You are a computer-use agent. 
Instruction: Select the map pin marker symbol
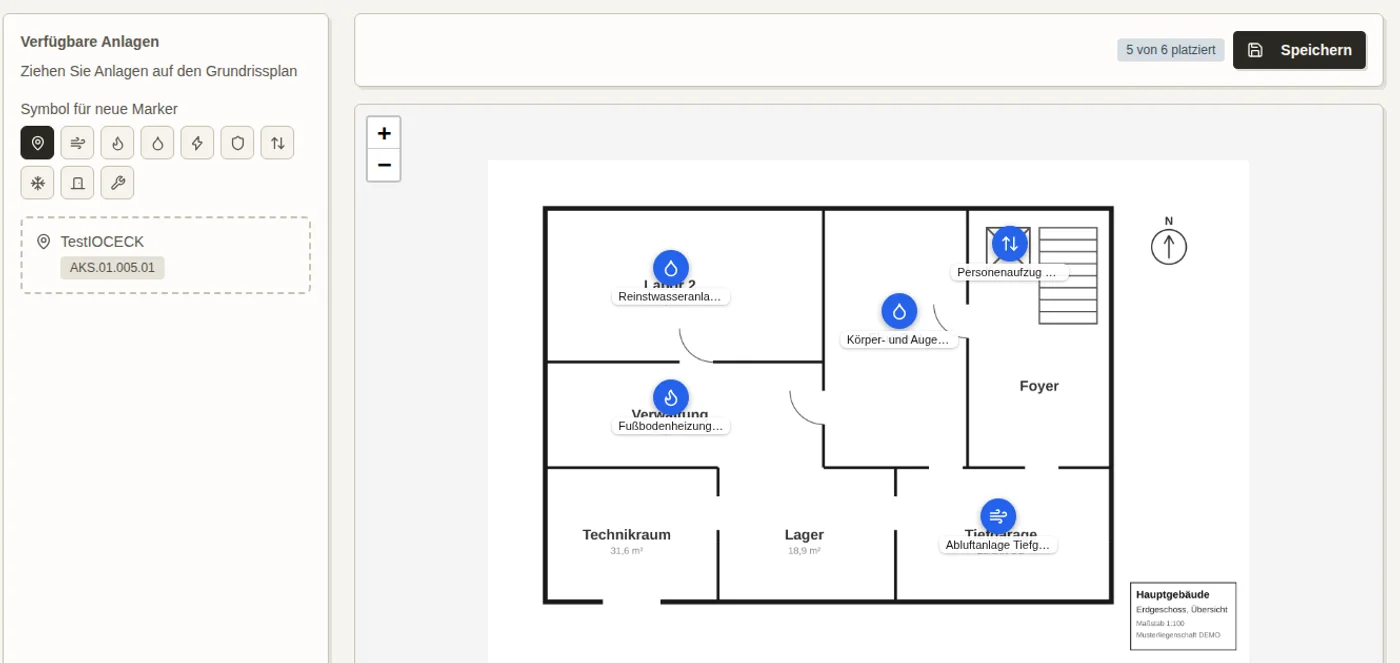[37, 143]
